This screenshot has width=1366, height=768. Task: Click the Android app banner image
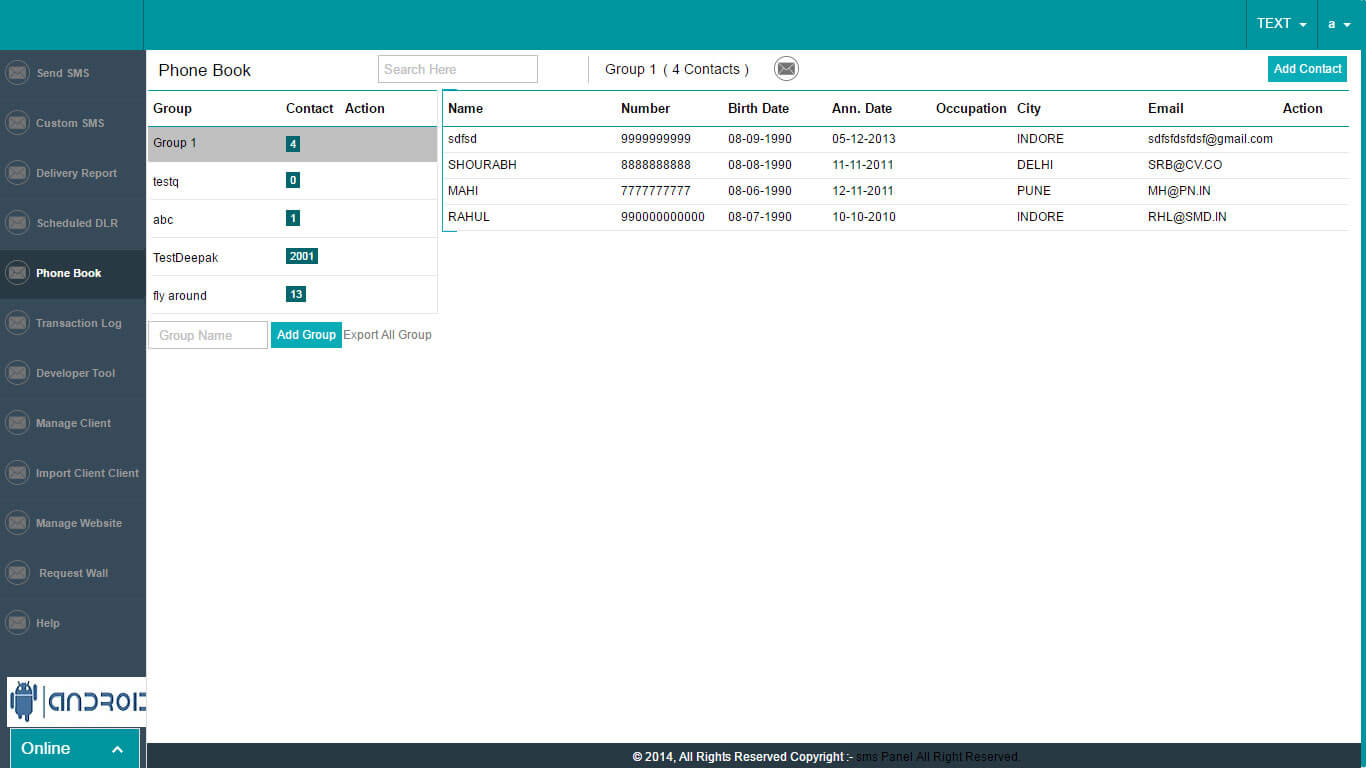(x=76, y=702)
